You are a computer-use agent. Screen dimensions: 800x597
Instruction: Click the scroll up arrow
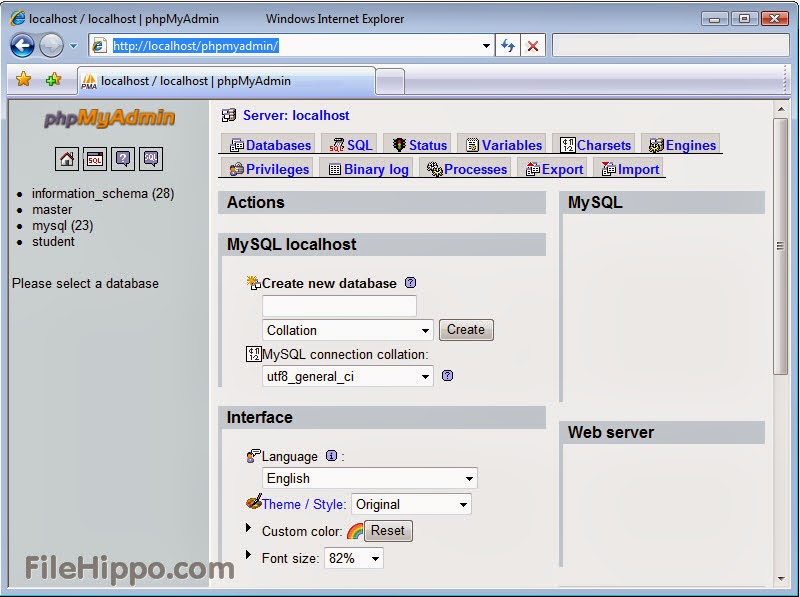781,109
